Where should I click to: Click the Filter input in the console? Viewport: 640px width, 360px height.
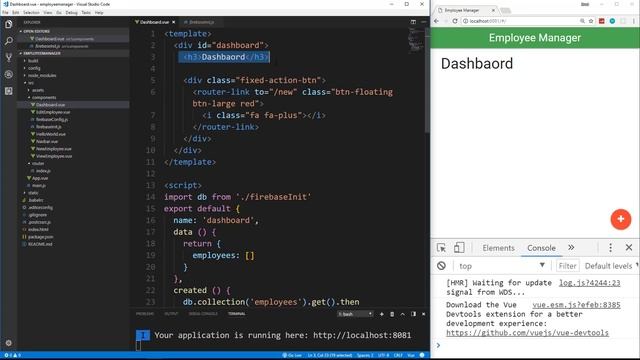pyautogui.click(x=567, y=266)
